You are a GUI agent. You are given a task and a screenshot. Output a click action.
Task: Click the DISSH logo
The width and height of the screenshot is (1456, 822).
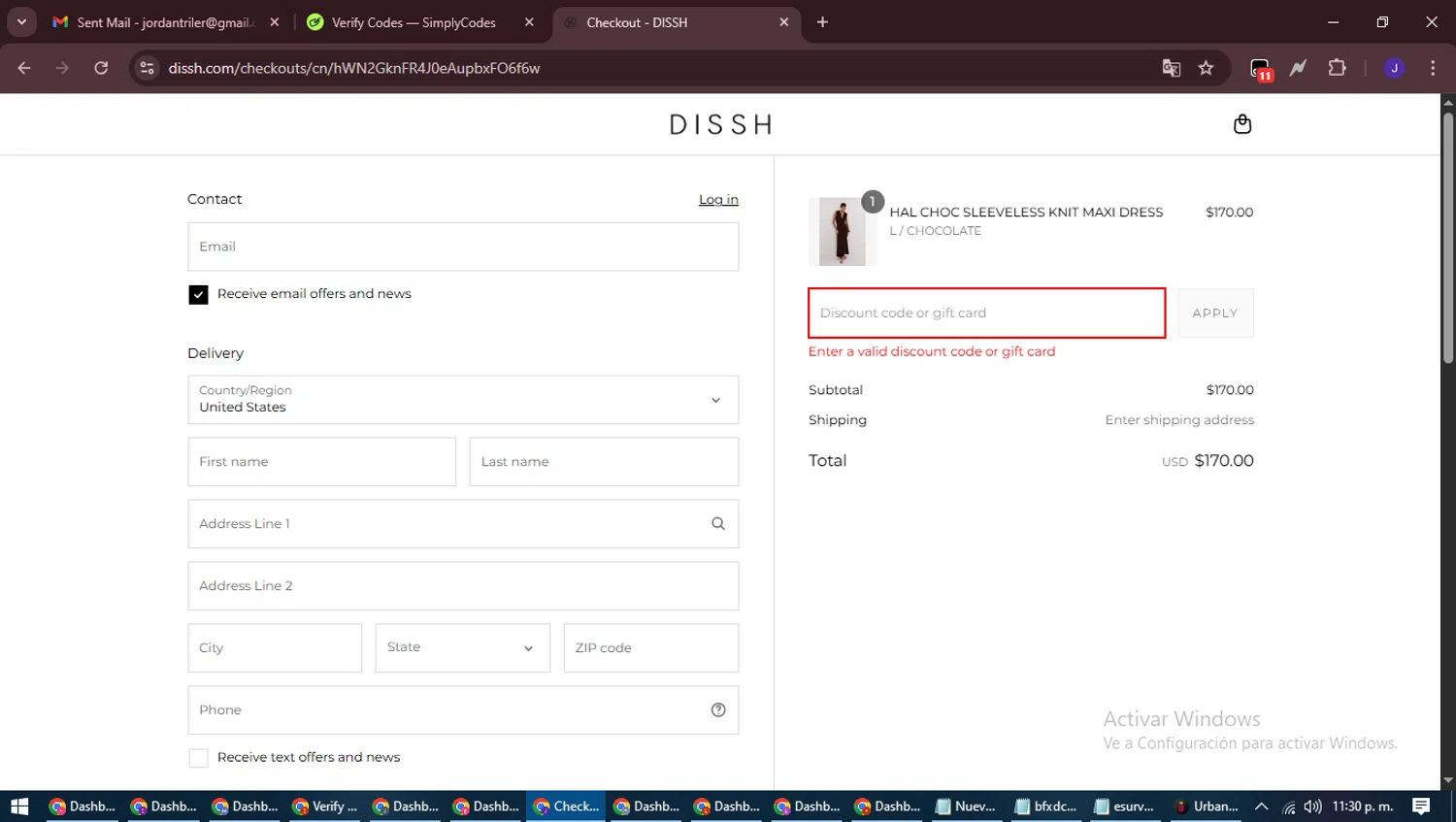(721, 124)
